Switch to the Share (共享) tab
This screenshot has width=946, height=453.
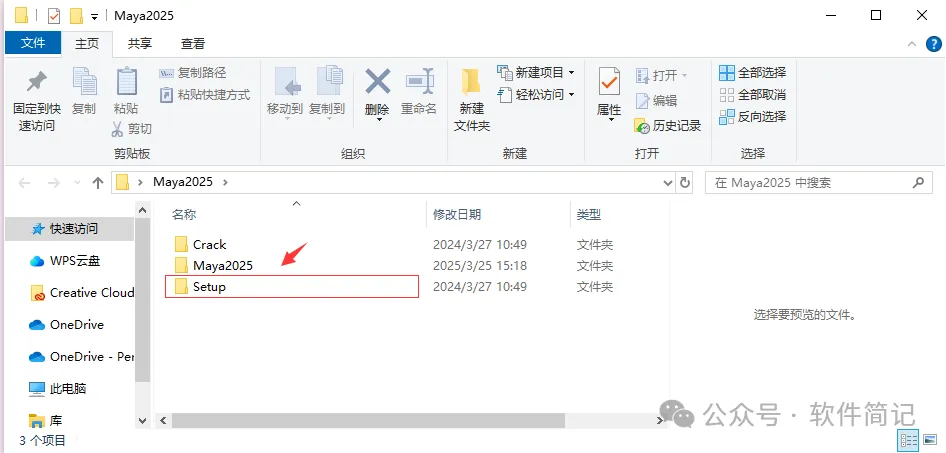tap(140, 43)
